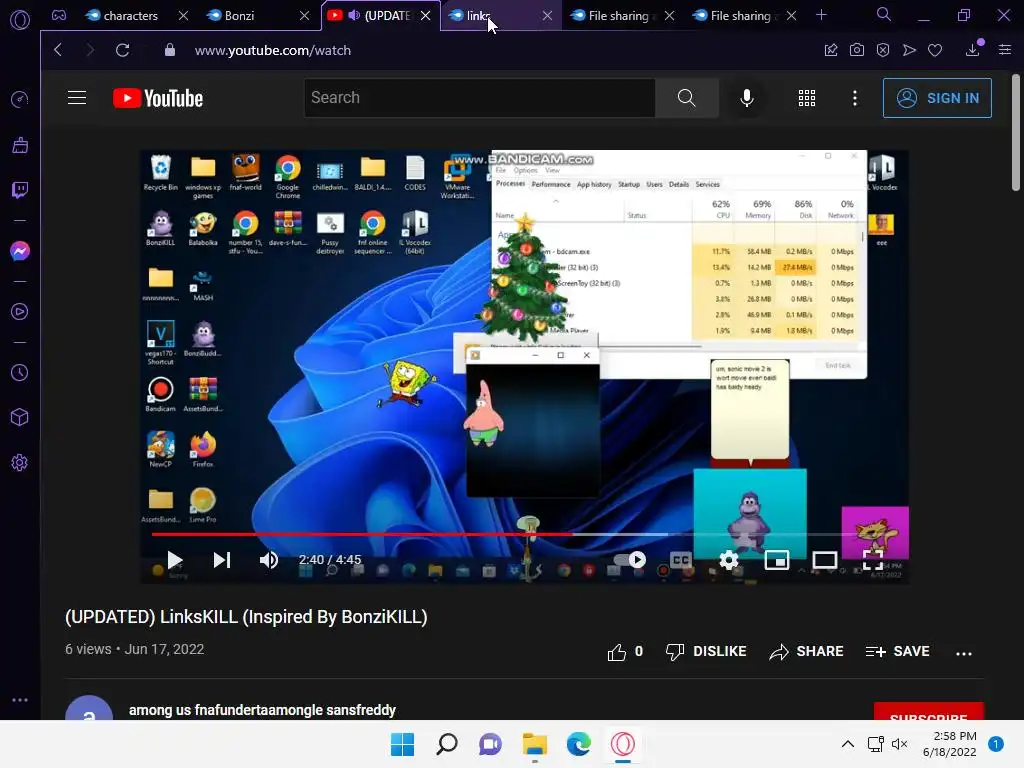The width and height of the screenshot is (1024, 768).
Task: Search tabs magnifier in title bar
Action: coord(884,14)
